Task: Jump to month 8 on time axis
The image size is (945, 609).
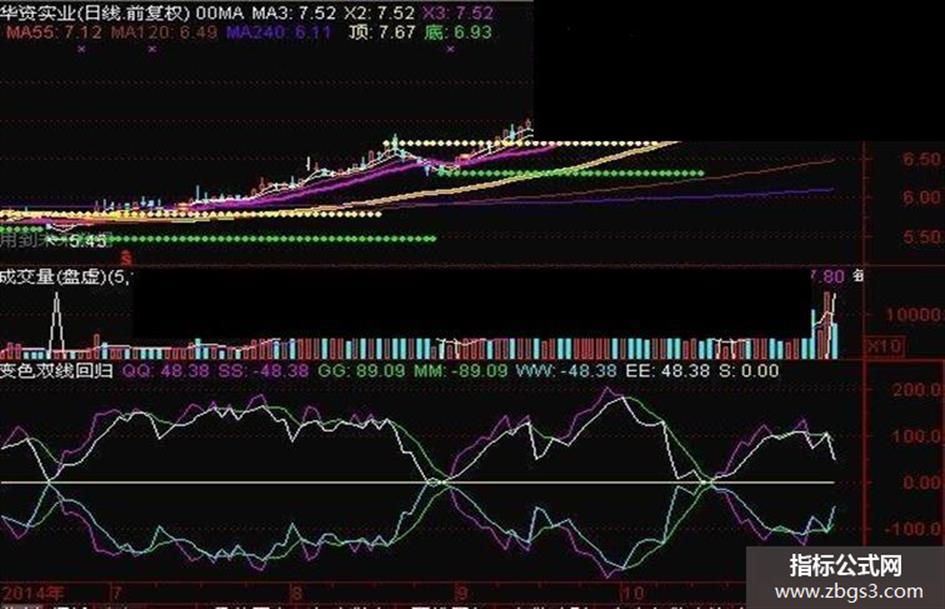Action: tap(296, 593)
